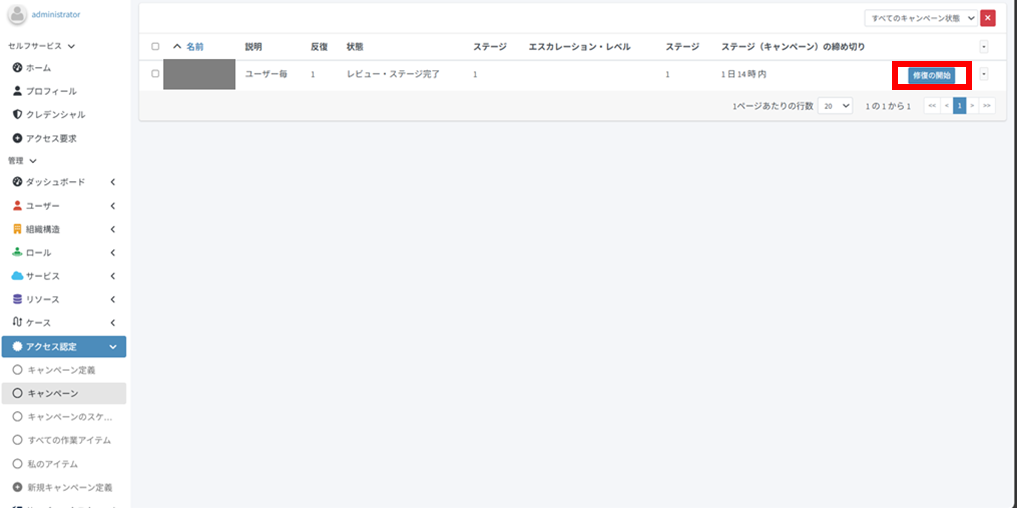1017x508 pixels.
Task: Sort by the 名前 column header
Action: 195,47
